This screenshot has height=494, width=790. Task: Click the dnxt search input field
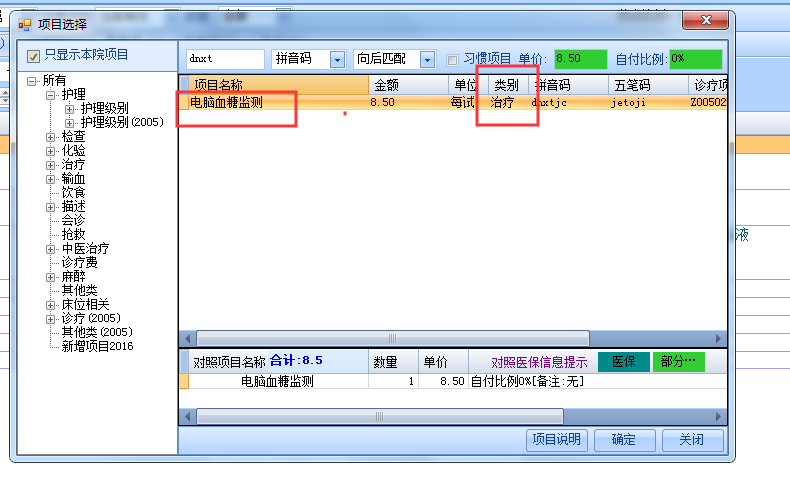225,59
